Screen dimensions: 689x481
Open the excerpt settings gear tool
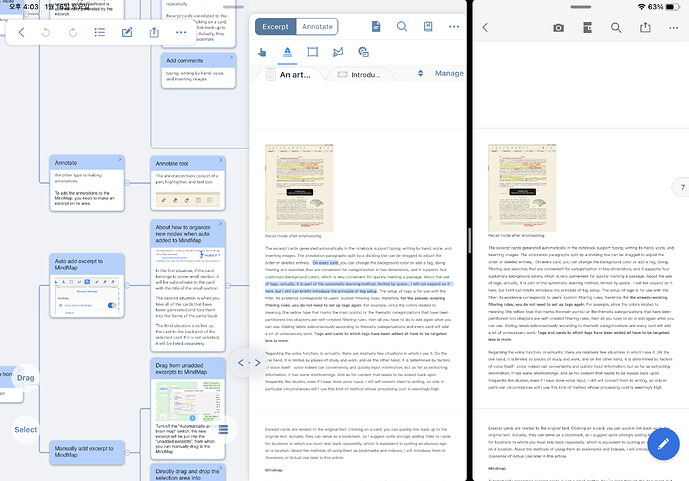(x=363, y=52)
